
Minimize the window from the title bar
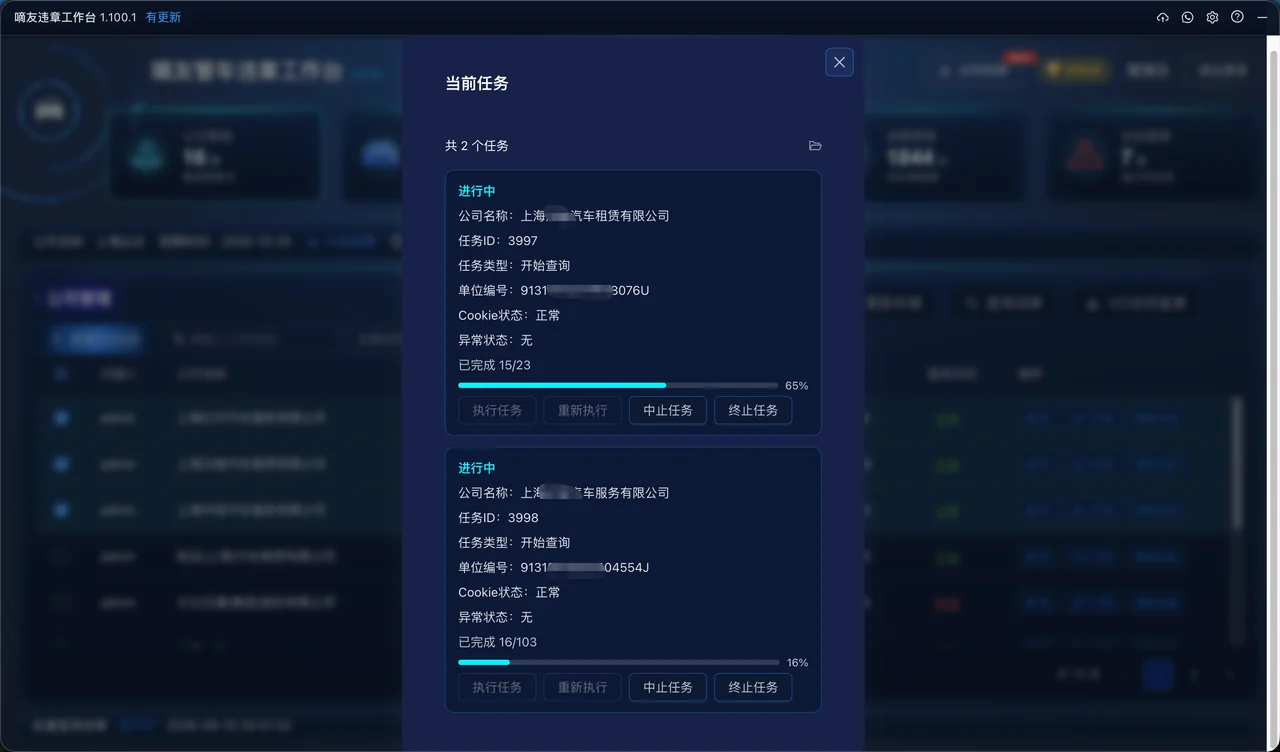[1262, 17]
